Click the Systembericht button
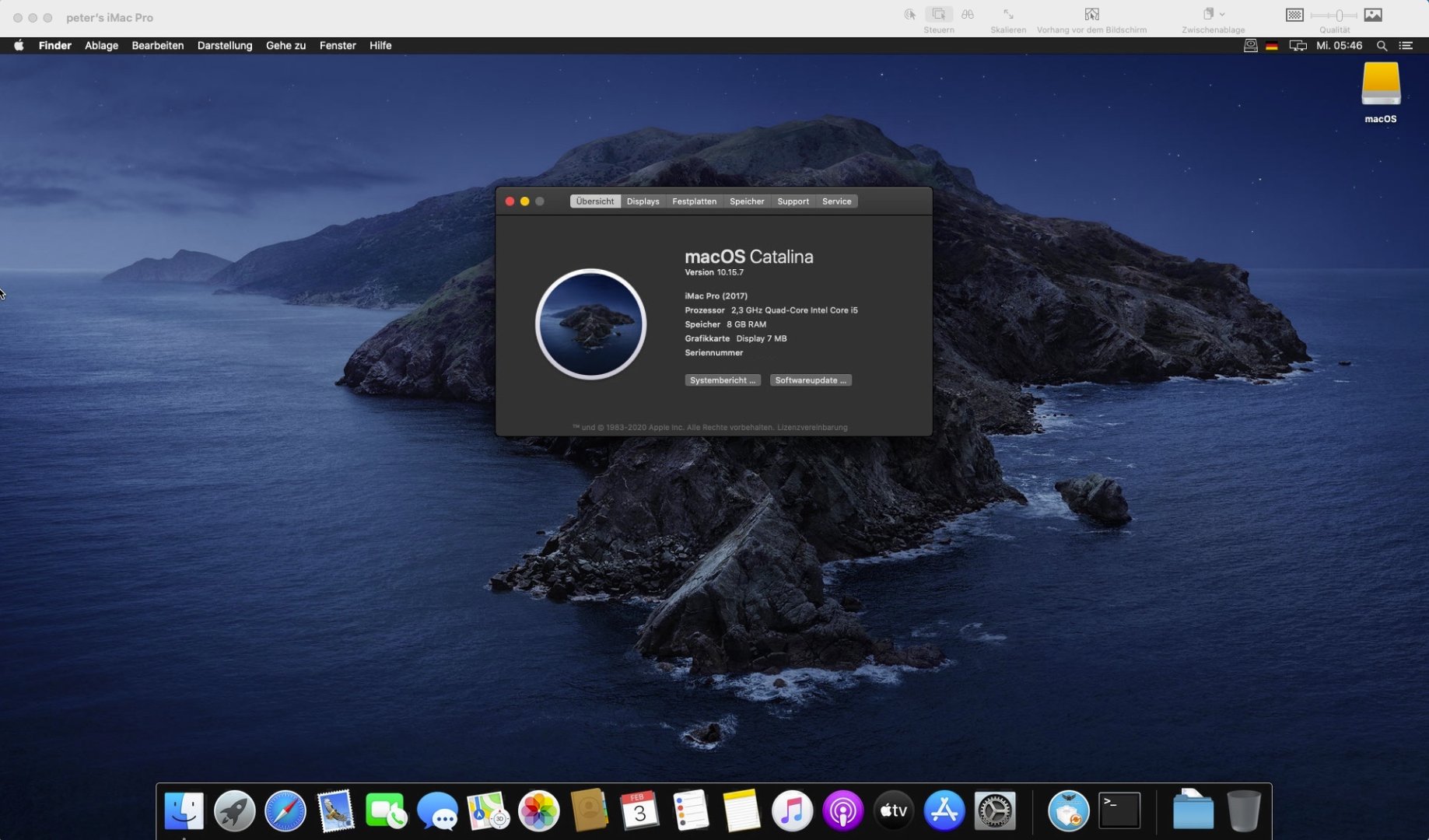This screenshot has height=840, width=1429. (722, 380)
